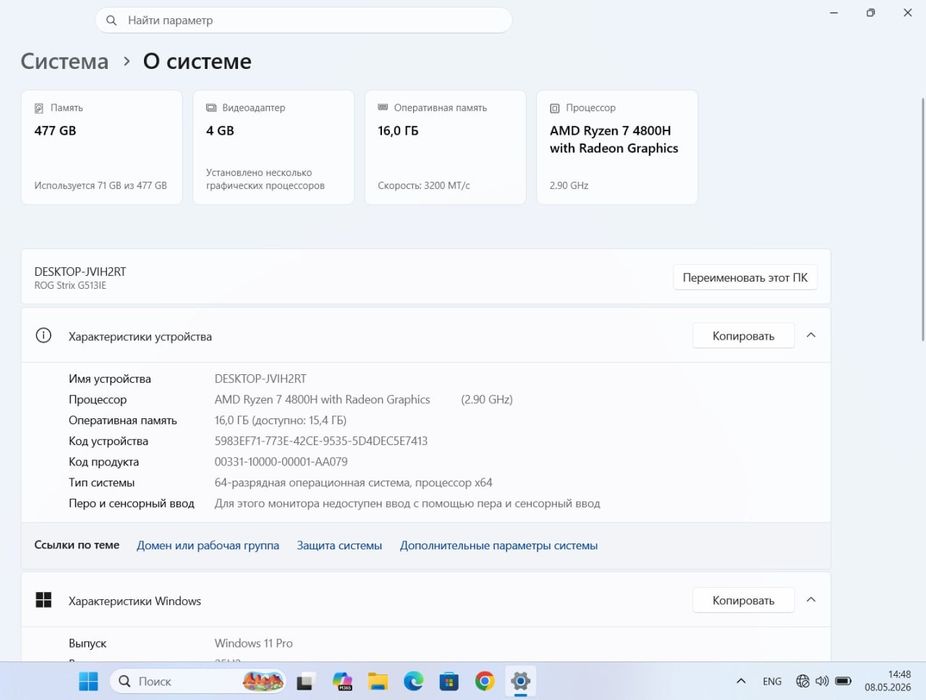Click the taskbar Поиск search box
Image resolution: width=926 pixels, height=700 pixels.
coord(198,681)
